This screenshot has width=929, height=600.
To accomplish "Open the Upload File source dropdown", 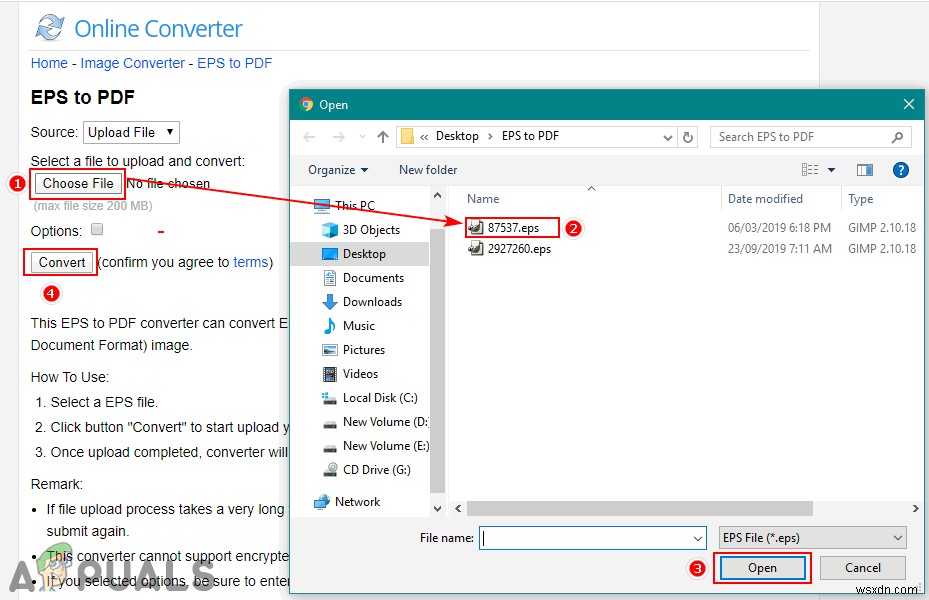I will (131, 131).
